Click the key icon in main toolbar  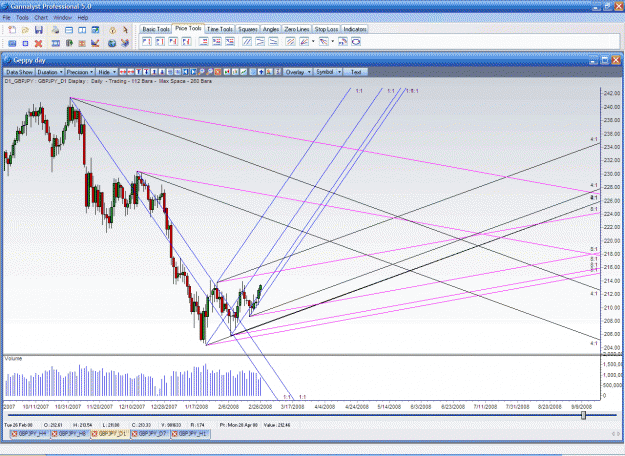[112, 30]
